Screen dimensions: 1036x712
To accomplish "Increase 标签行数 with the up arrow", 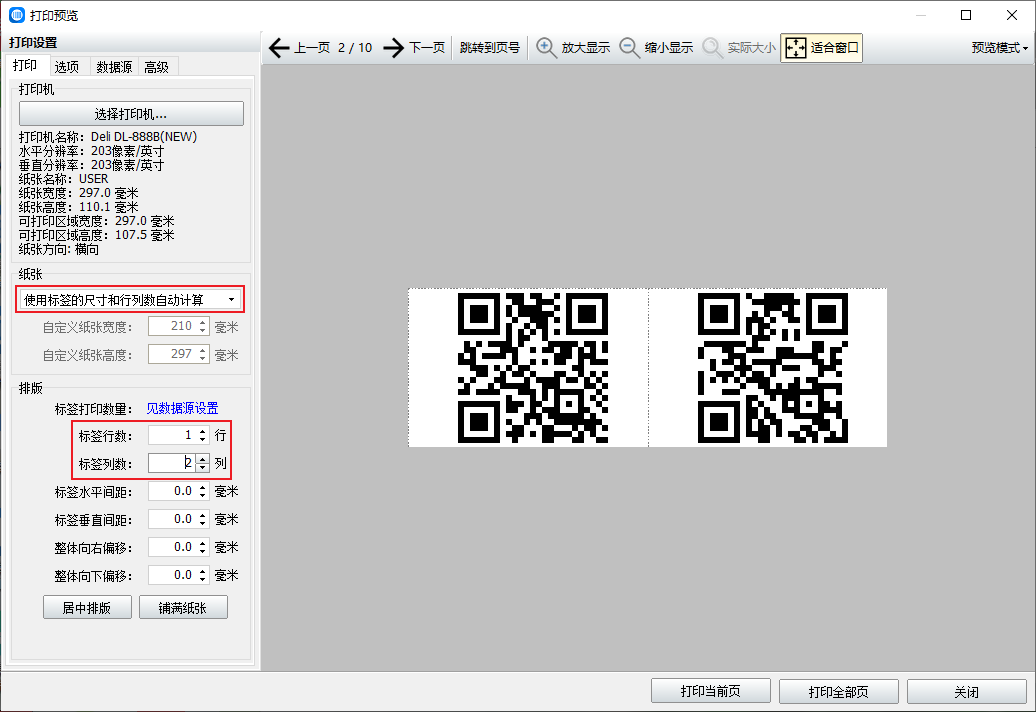I will click(203, 431).
